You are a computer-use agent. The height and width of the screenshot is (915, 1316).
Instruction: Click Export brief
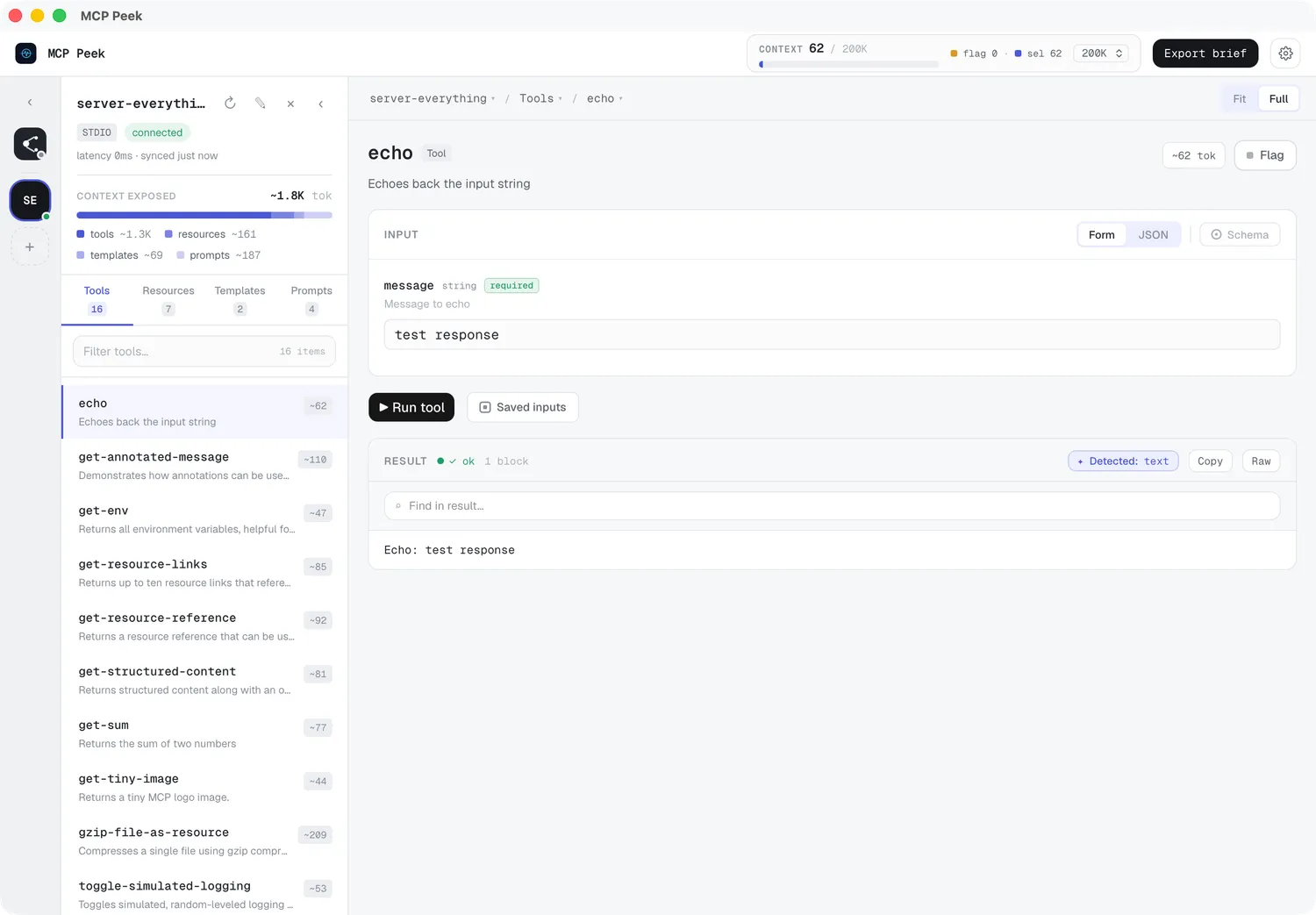point(1205,54)
